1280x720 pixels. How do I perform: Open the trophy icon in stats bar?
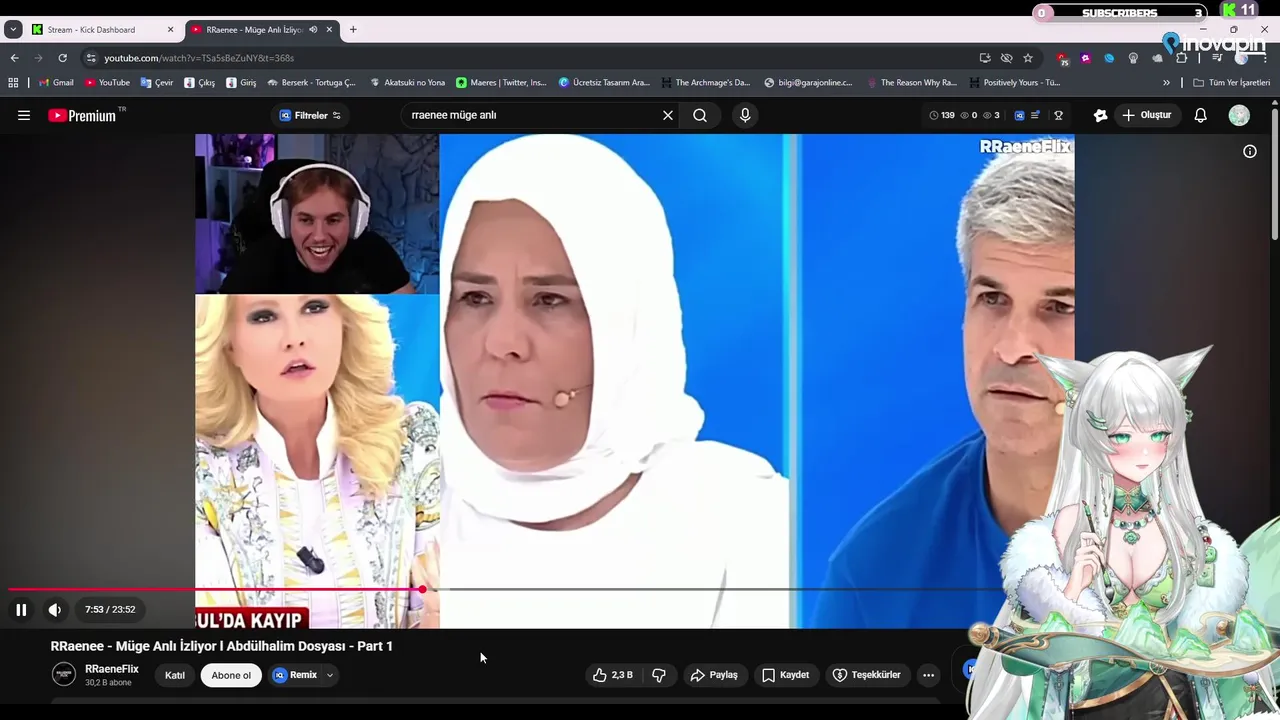1058,115
